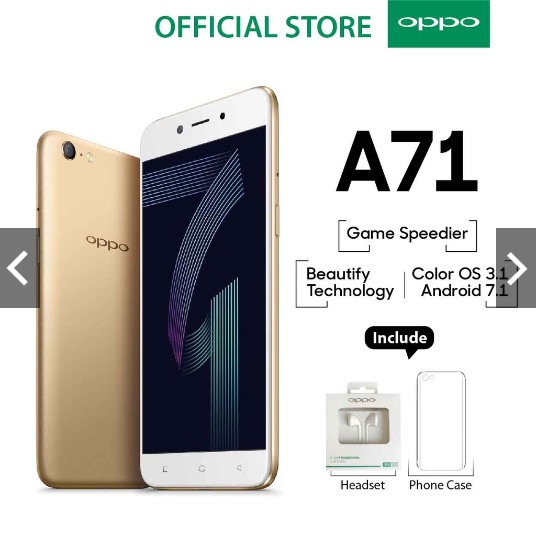Click the Beautify Technology feature label
Image resolution: width=536 pixels, height=536 pixels.
pos(350,283)
